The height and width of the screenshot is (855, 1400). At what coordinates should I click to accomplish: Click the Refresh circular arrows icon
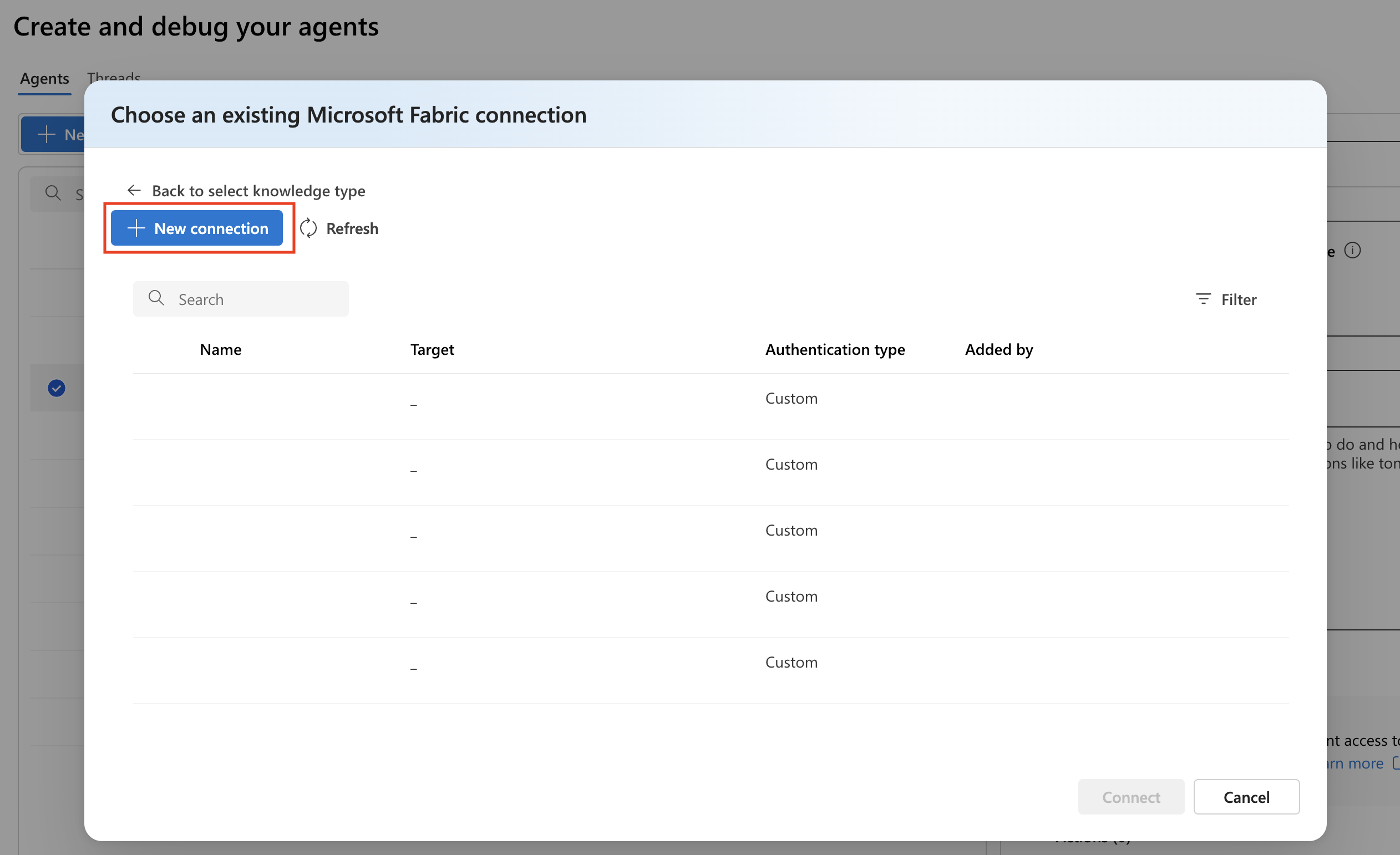[308, 228]
